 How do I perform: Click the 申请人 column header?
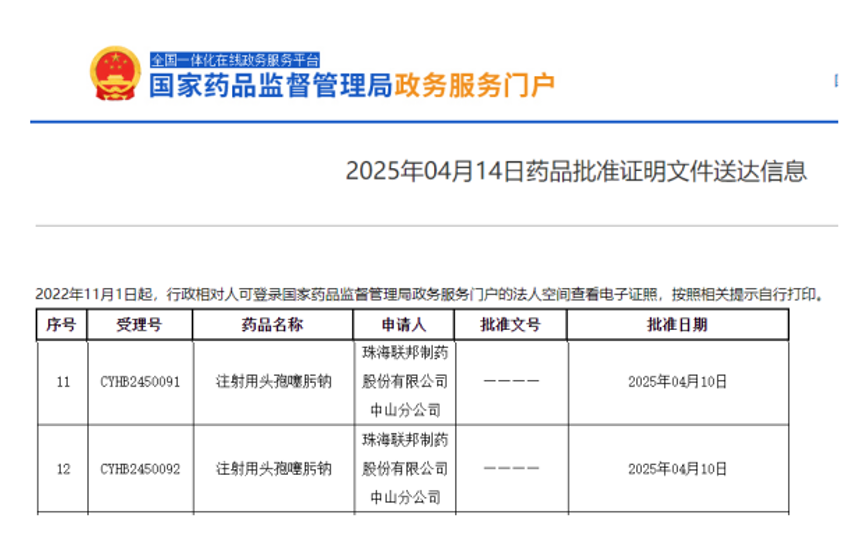(x=404, y=325)
